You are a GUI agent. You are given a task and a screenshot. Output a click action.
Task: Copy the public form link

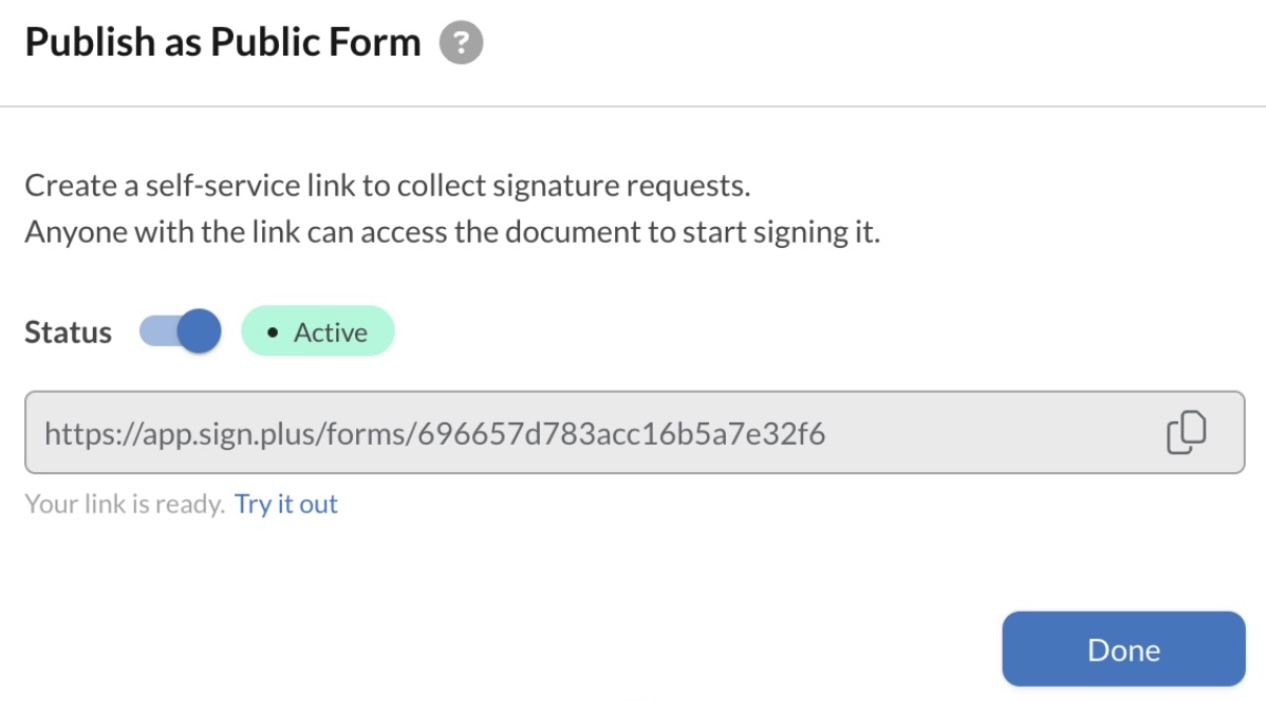(x=1186, y=433)
